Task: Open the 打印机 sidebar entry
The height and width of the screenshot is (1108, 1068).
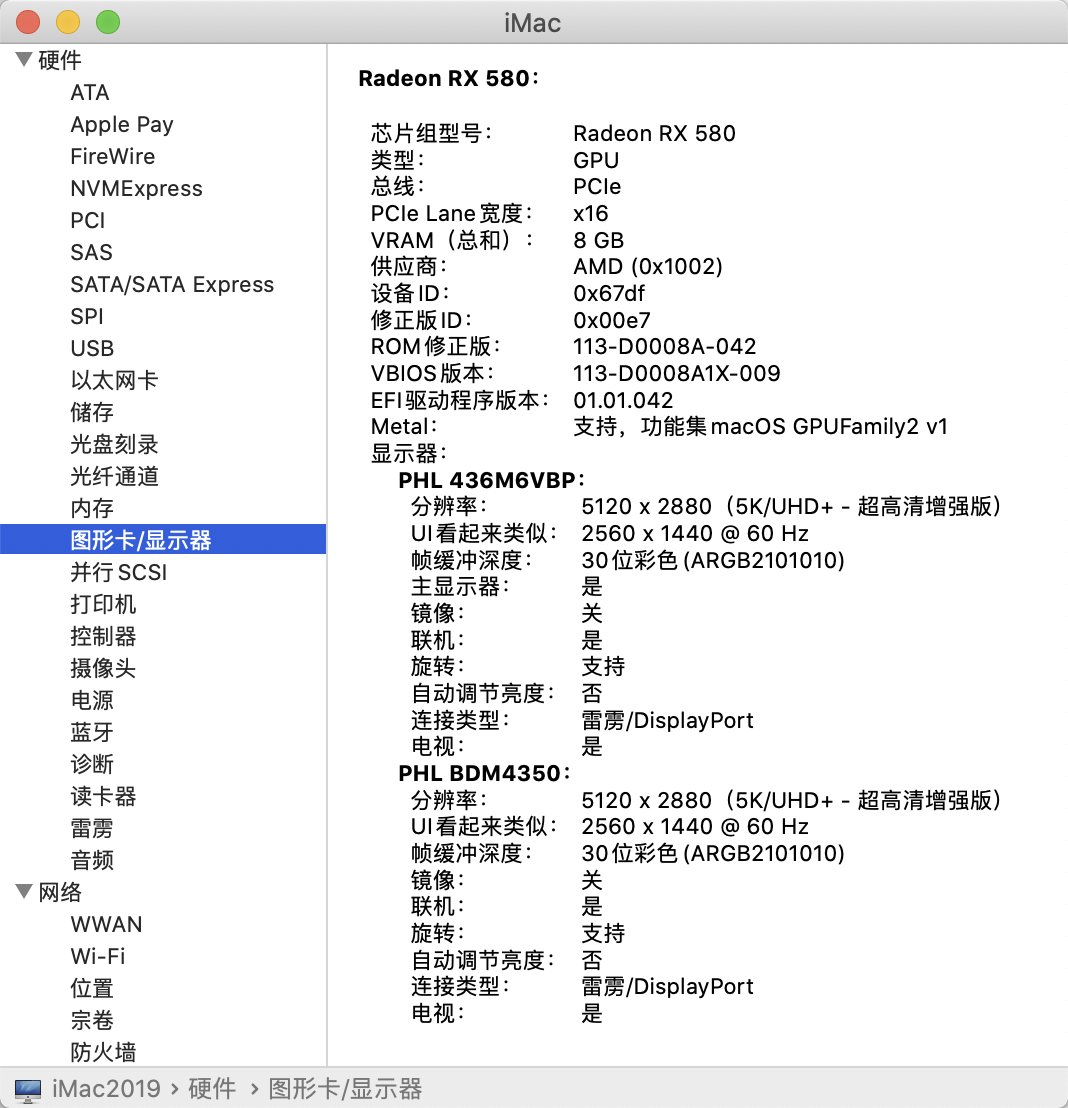Action: (x=103, y=604)
